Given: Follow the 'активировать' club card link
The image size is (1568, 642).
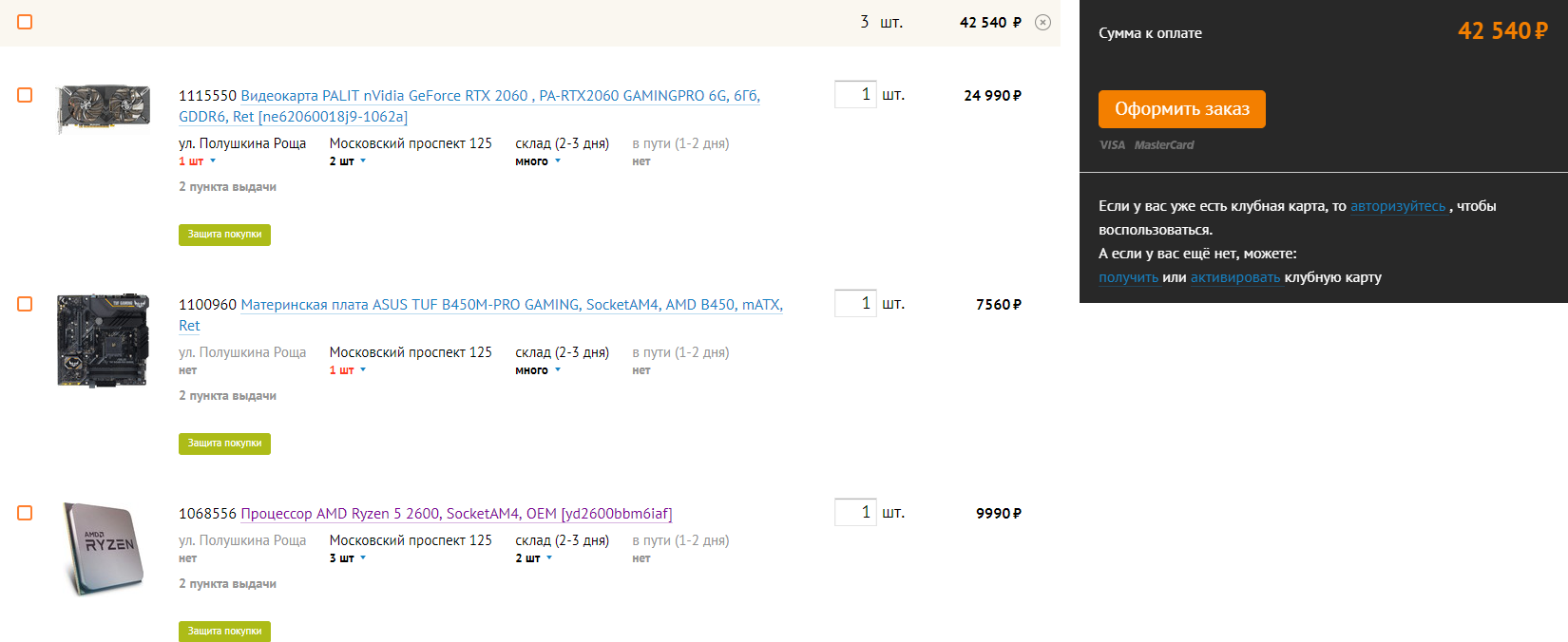Looking at the screenshot, I should click(1235, 277).
